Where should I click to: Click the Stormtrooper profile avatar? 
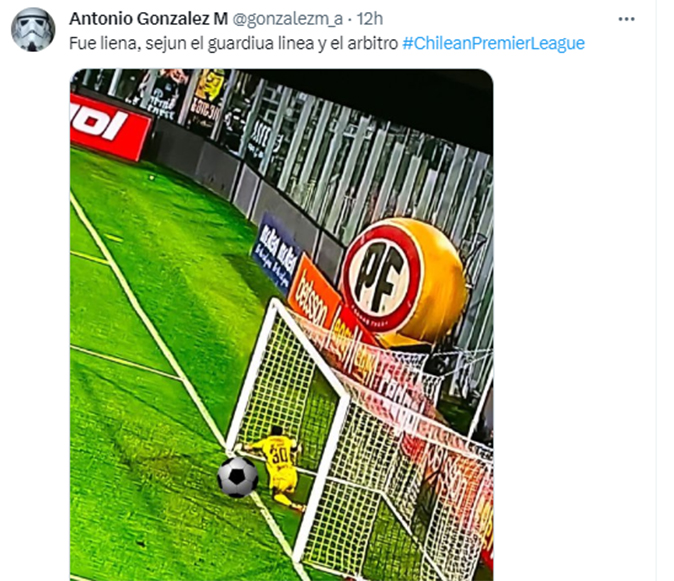coord(33,30)
